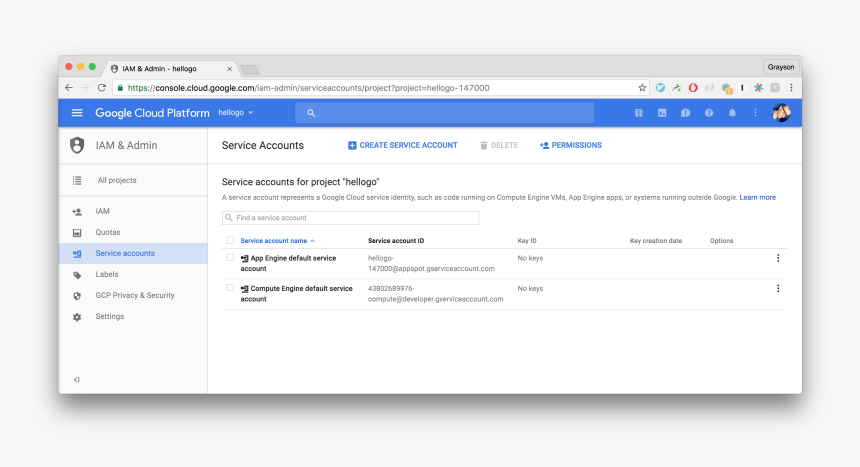Image resolution: width=860 pixels, height=467 pixels.
Task: Click the Service account ID column header
Action: pos(396,241)
